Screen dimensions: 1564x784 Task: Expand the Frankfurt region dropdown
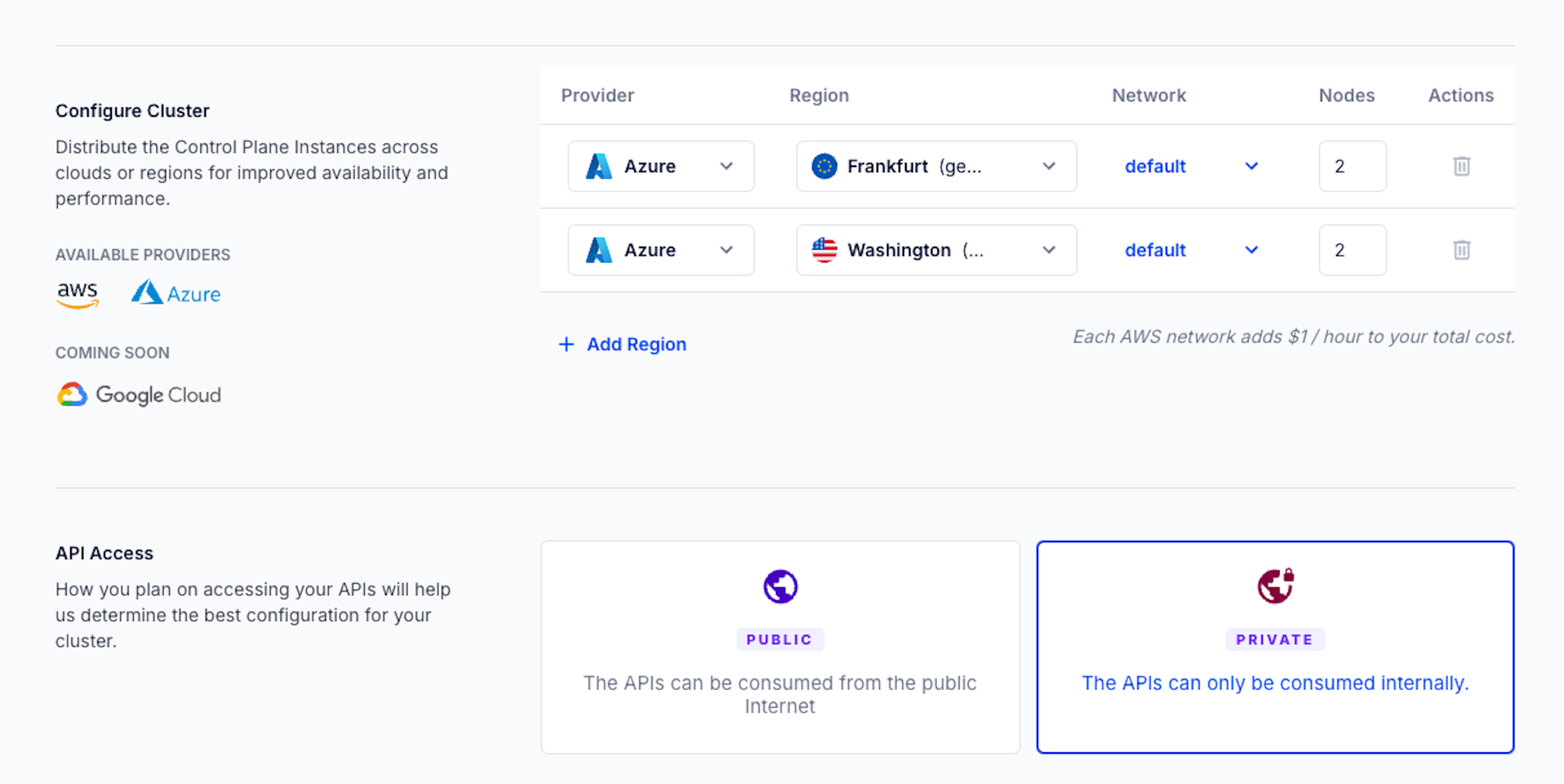pos(936,166)
